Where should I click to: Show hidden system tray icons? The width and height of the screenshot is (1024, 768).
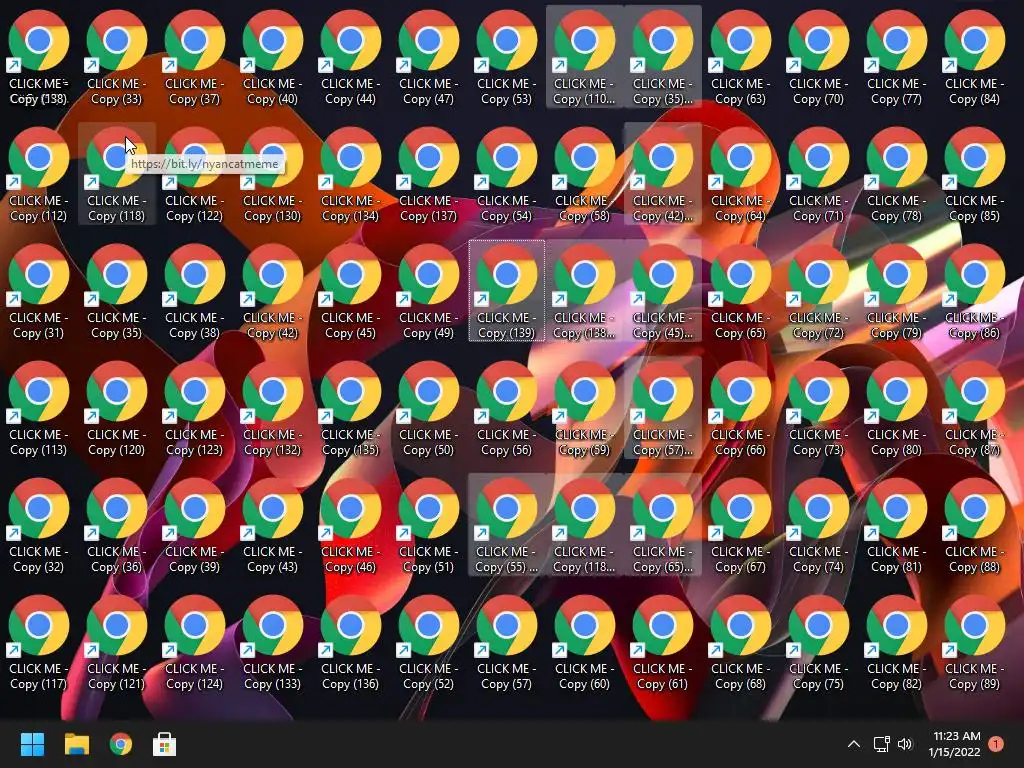[x=854, y=744]
